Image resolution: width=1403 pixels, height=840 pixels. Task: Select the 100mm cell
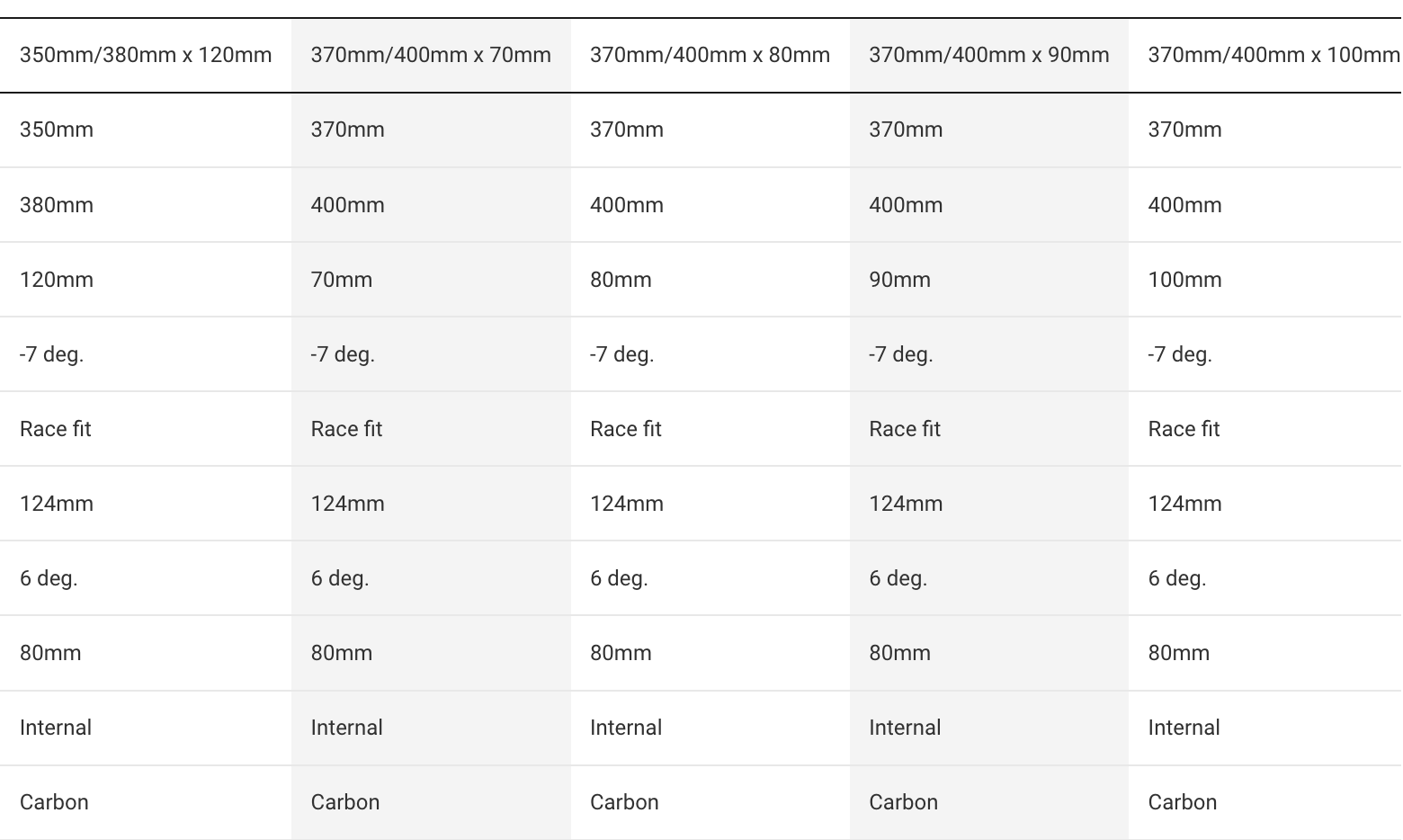(x=1184, y=280)
